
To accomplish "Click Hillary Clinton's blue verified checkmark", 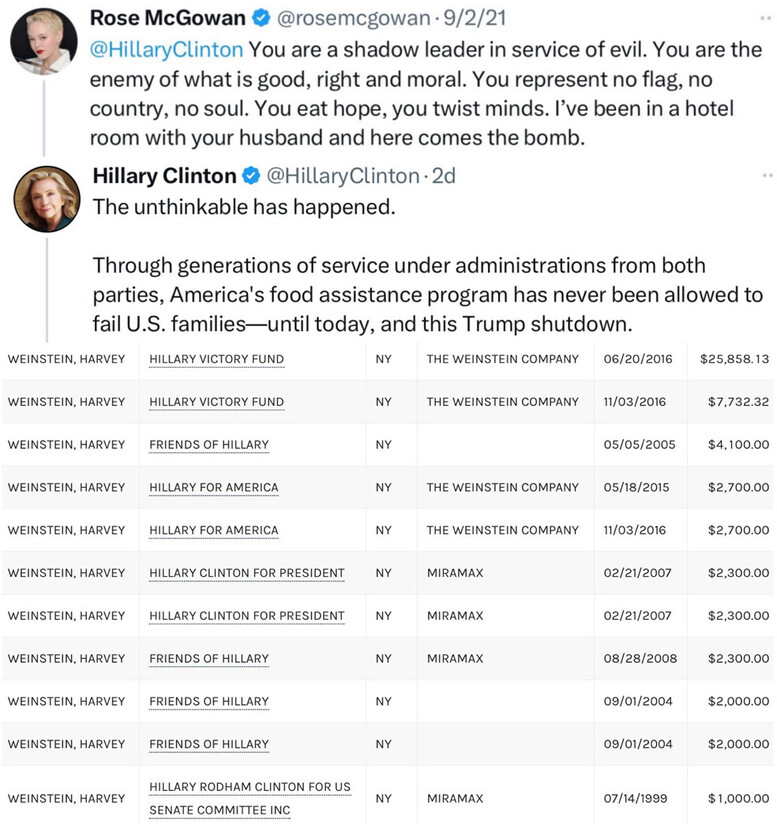I will 250,176.
